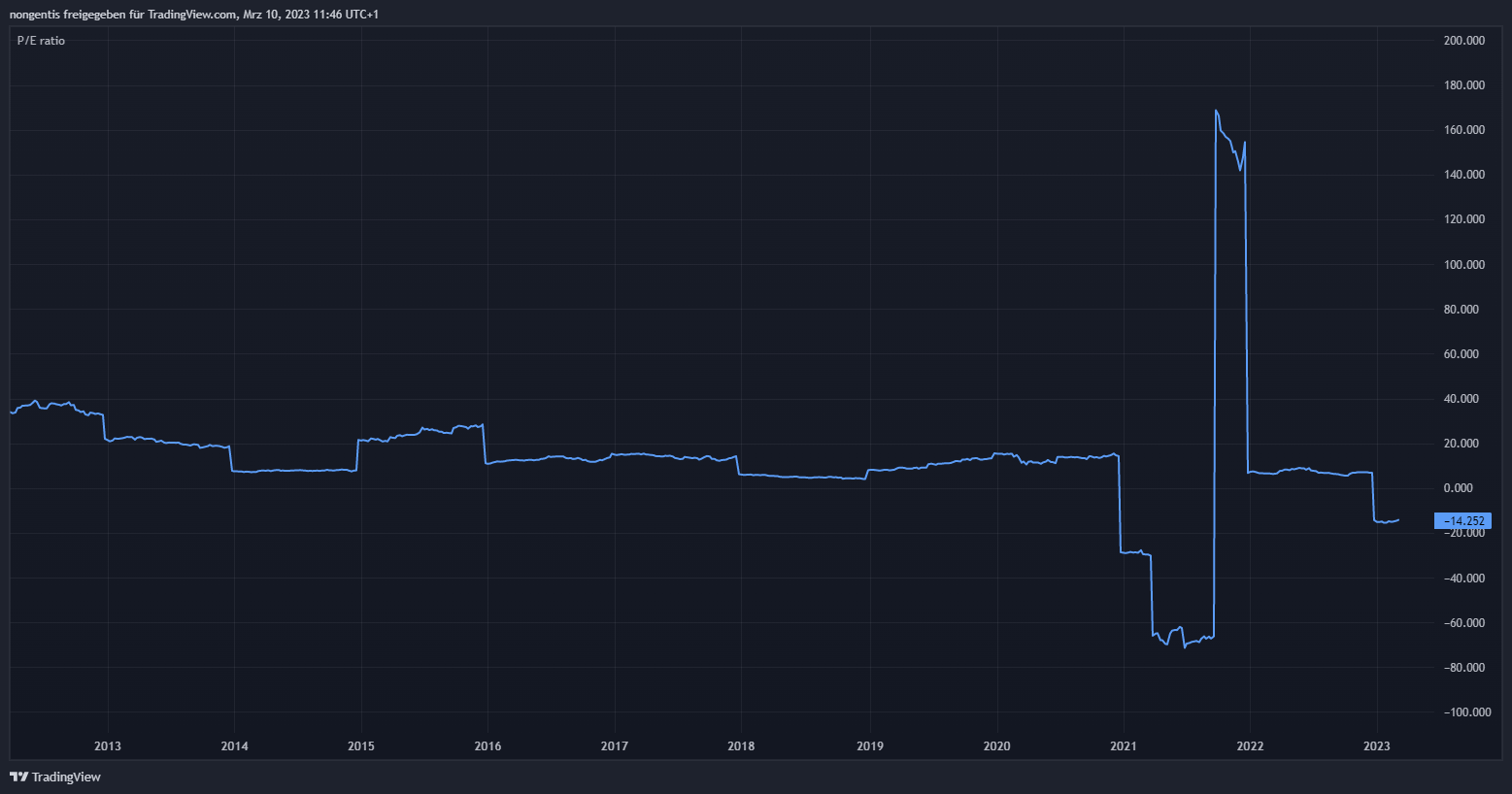This screenshot has width=1512, height=794.
Task: Click the chart line's highest peak near 170
Action: point(1216,111)
